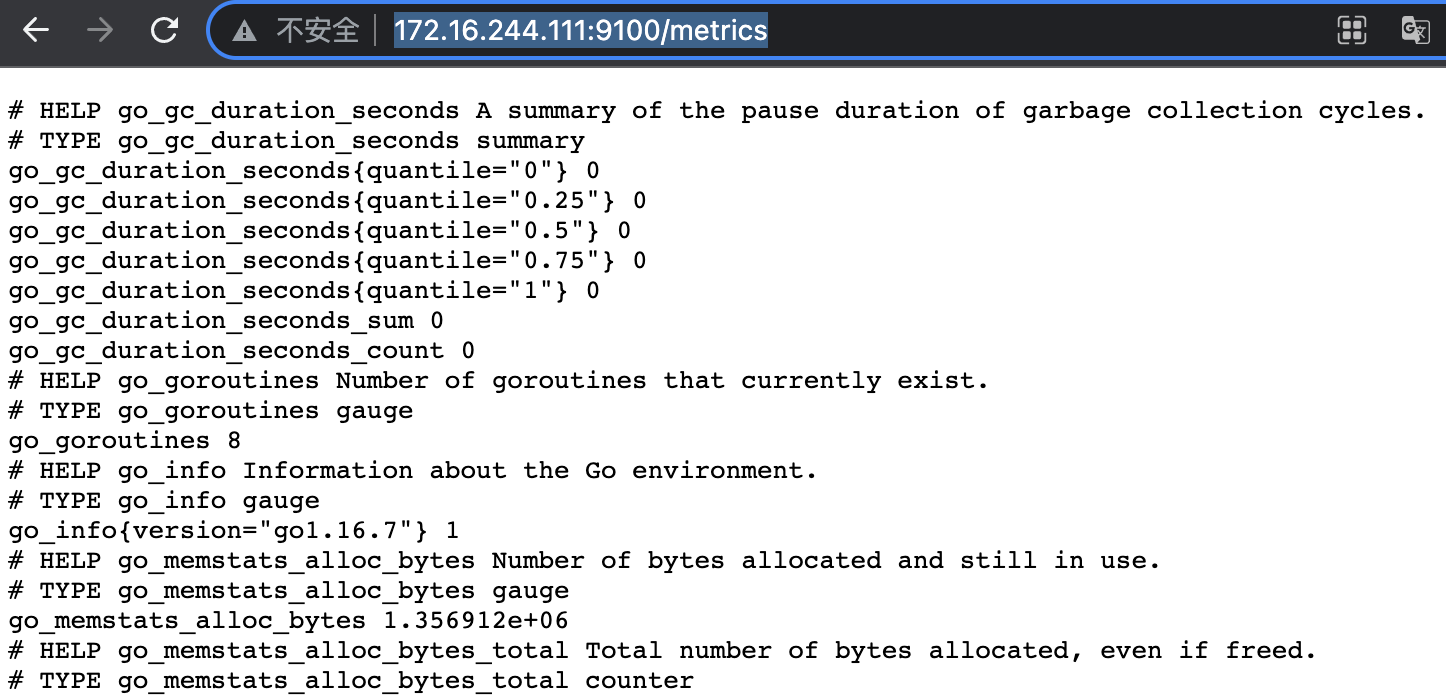Click the quantile="0" metric line
The height and width of the screenshot is (696, 1446).
304,171
